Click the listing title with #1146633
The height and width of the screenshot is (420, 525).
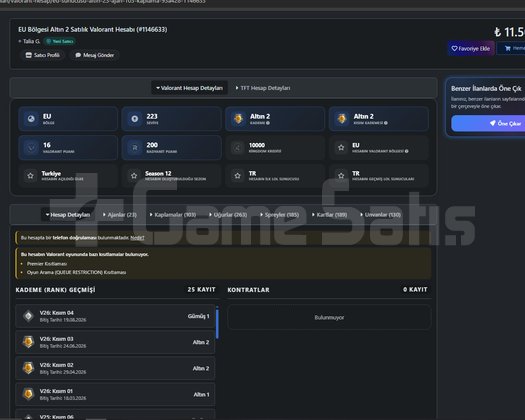click(93, 29)
